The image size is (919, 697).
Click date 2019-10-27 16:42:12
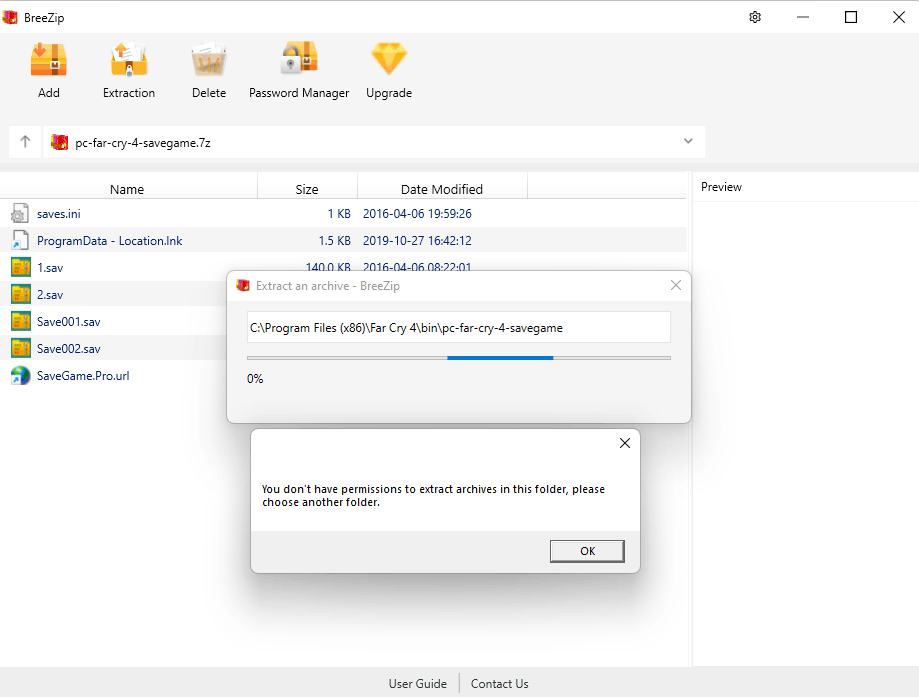point(417,240)
